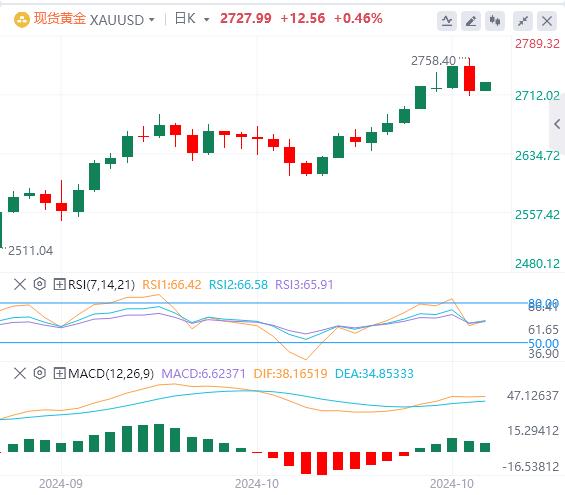Expand the side panel chevron arrow
Viewport: 565px width, 495px height.
coord(557,124)
